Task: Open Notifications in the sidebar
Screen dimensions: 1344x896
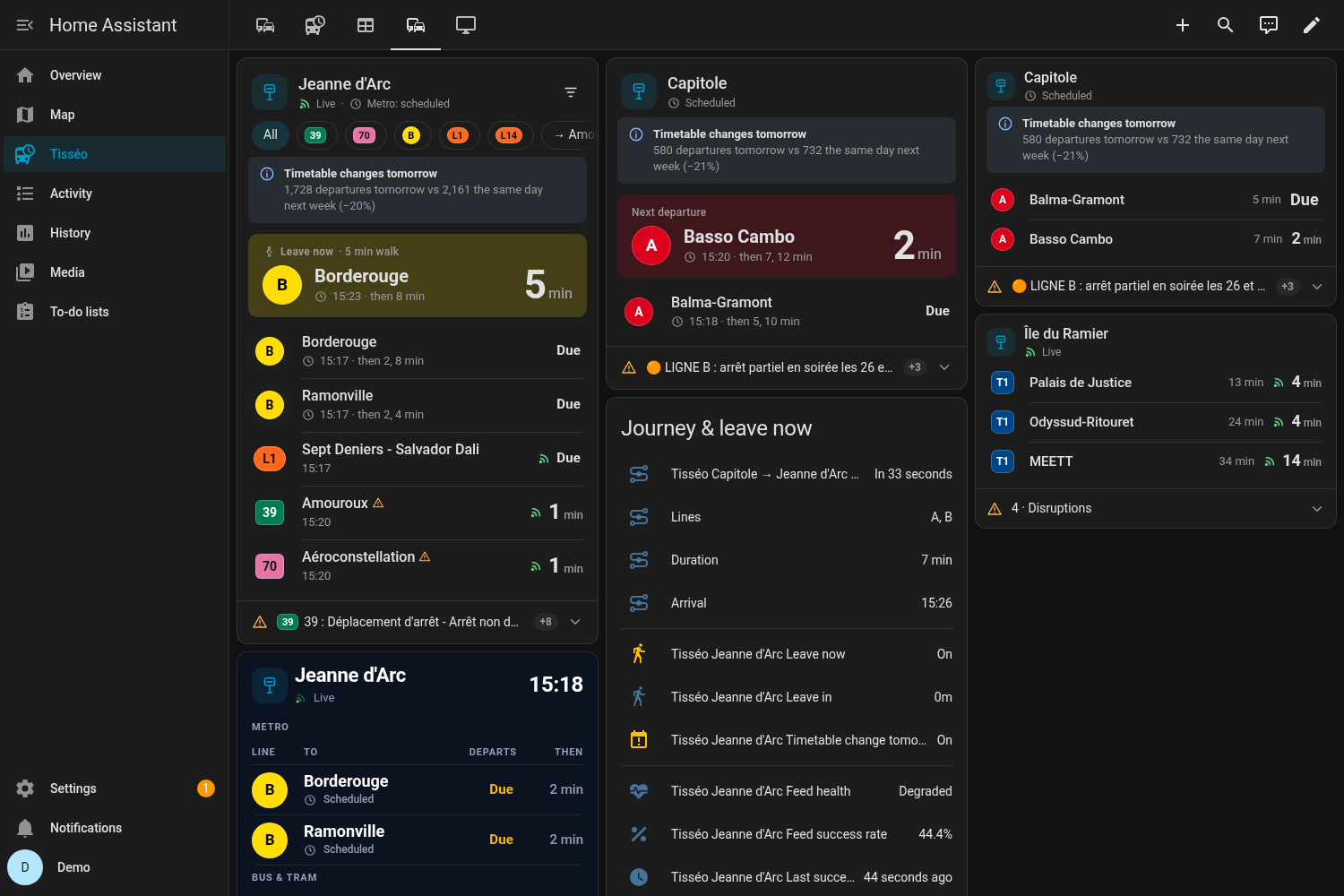Action: pos(115,828)
